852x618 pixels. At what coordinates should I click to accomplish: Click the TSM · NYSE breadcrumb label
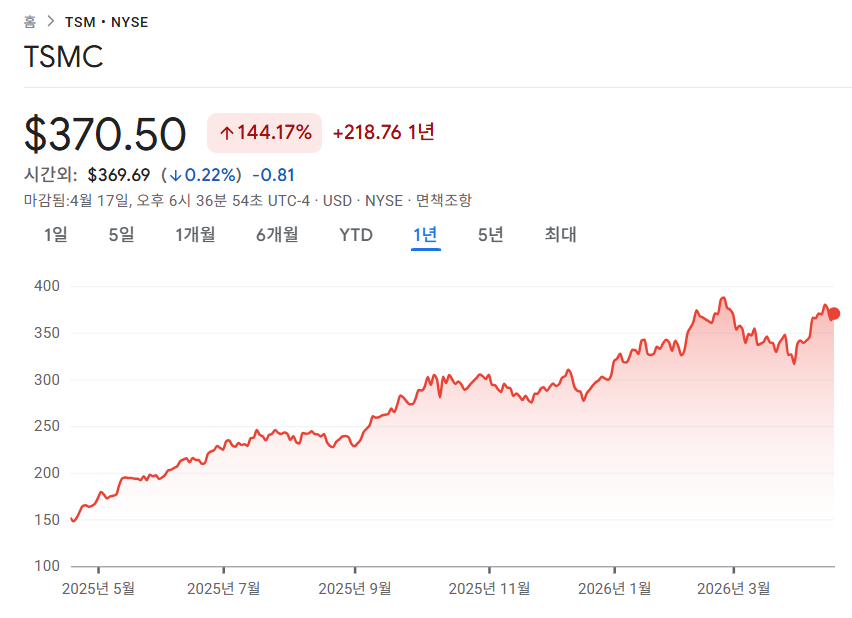tap(105, 20)
